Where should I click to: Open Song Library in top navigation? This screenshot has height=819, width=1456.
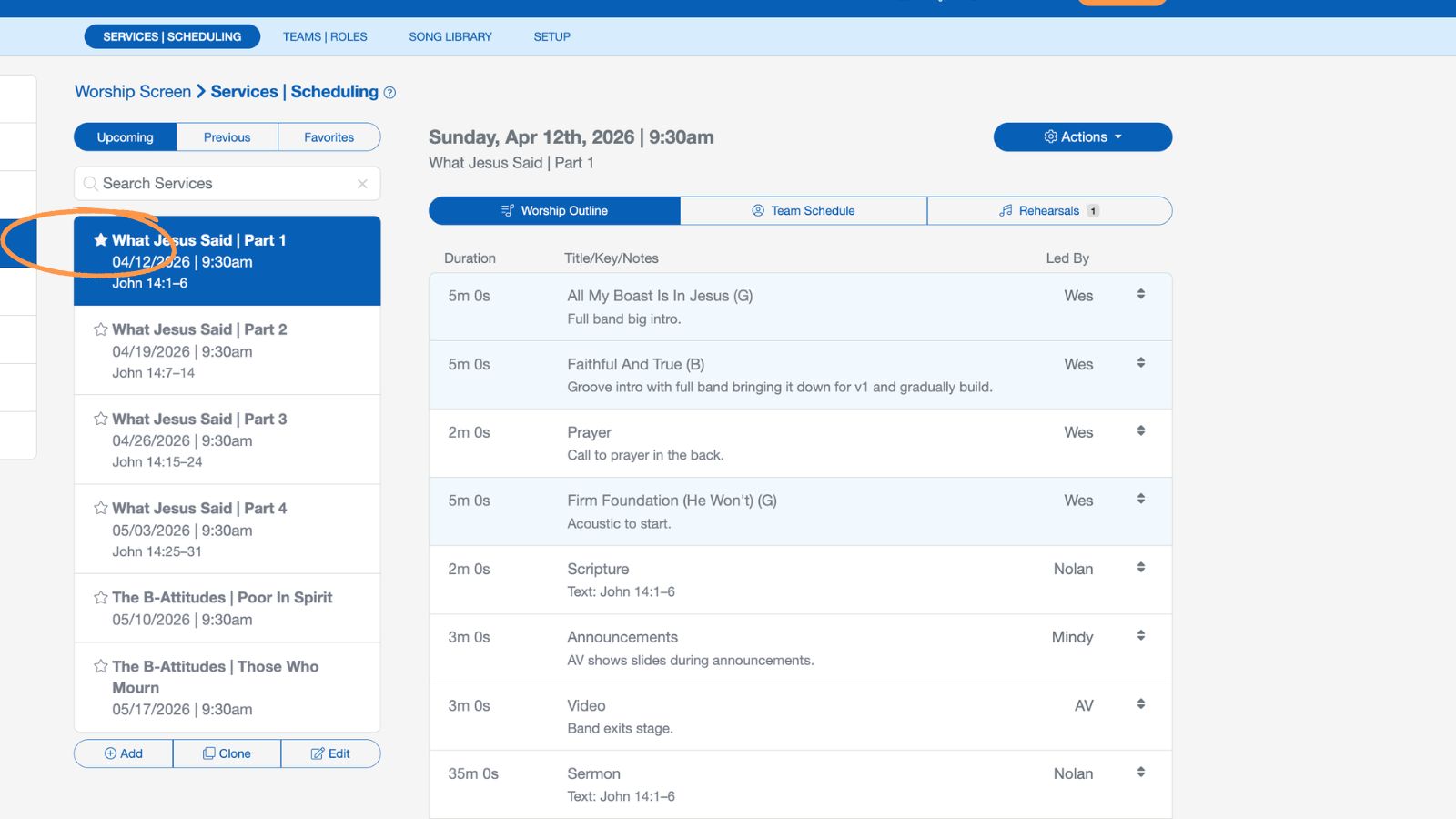pos(450,37)
